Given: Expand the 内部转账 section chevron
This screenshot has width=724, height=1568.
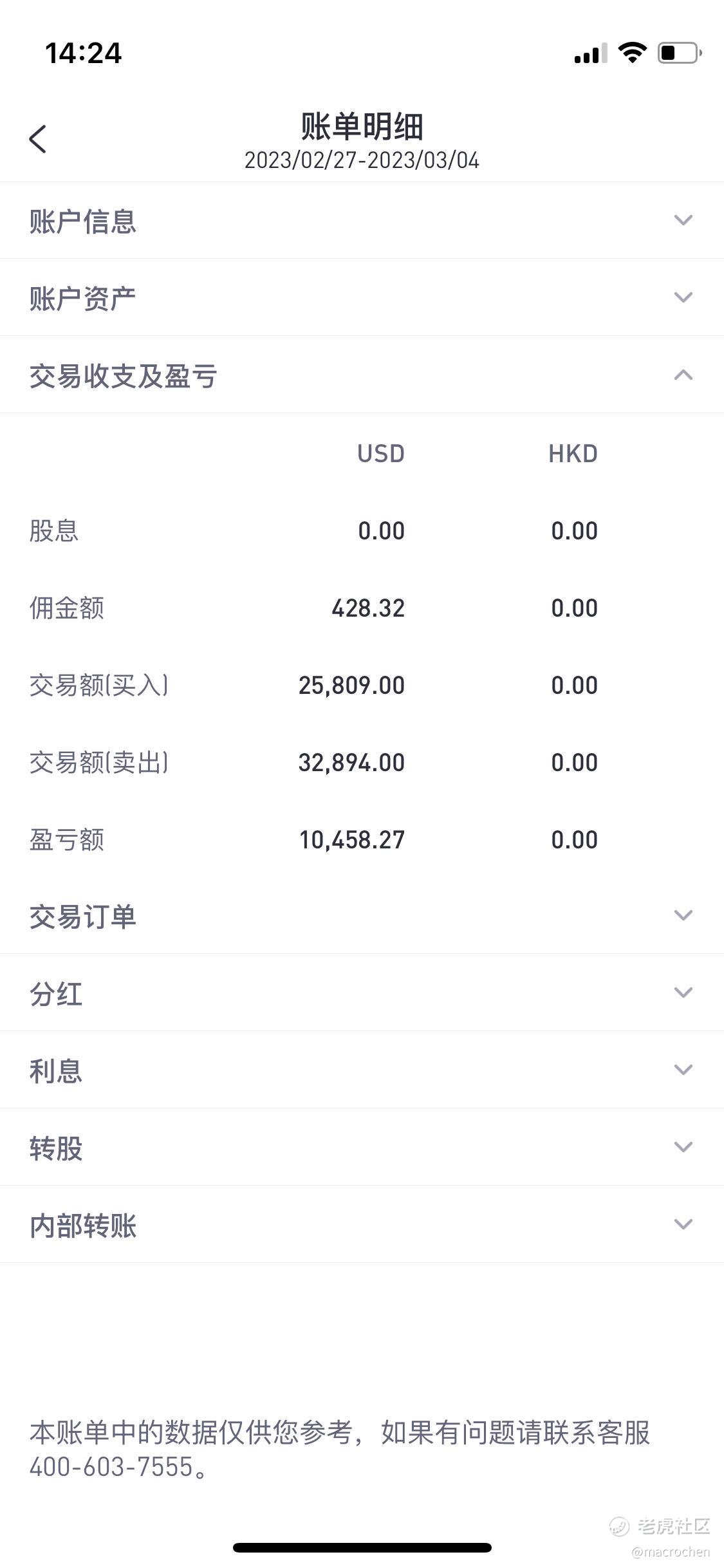Looking at the screenshot, I should pos(683,1224).
